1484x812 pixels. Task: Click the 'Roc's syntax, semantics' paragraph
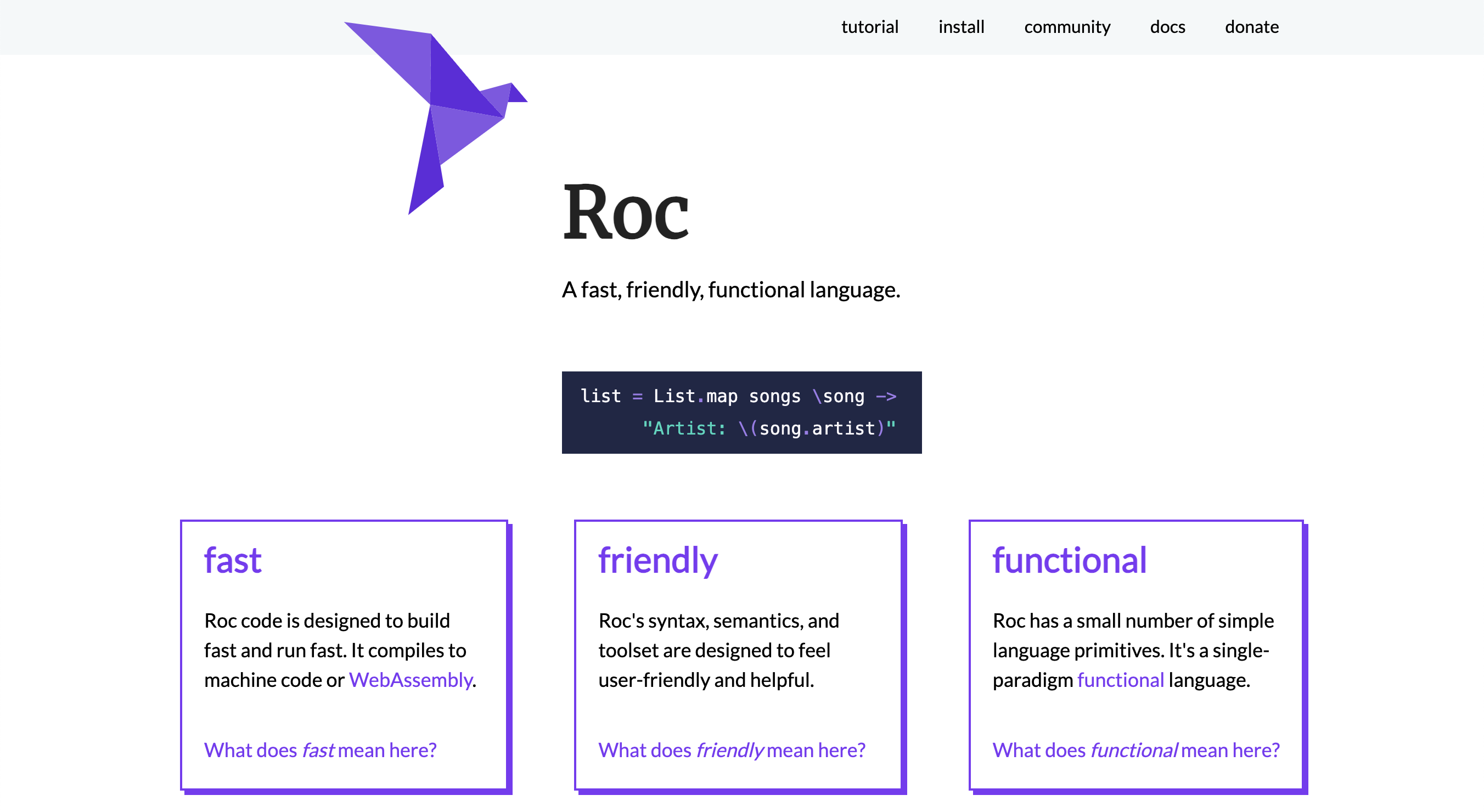coord(719,650)
